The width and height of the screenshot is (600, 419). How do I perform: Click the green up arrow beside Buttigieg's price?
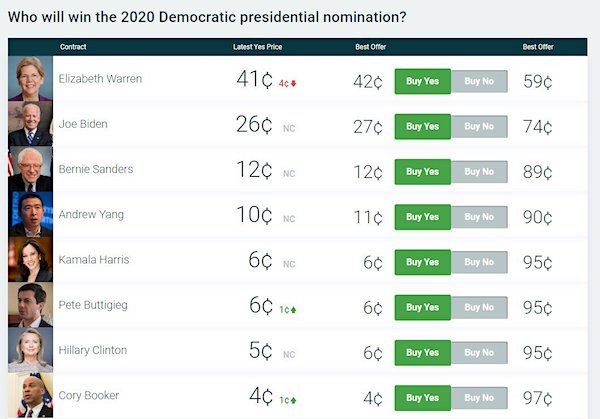click(x=293, y=310)
